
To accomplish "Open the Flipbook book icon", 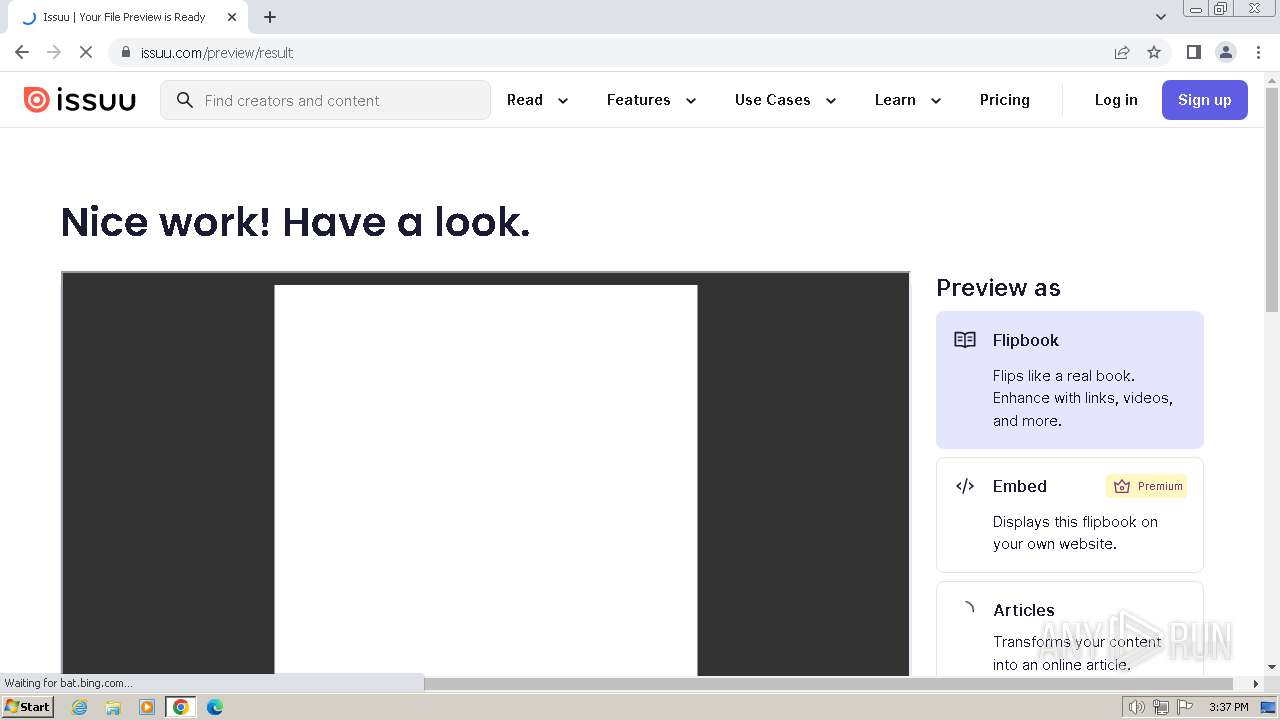I will [x=965, y=340].
